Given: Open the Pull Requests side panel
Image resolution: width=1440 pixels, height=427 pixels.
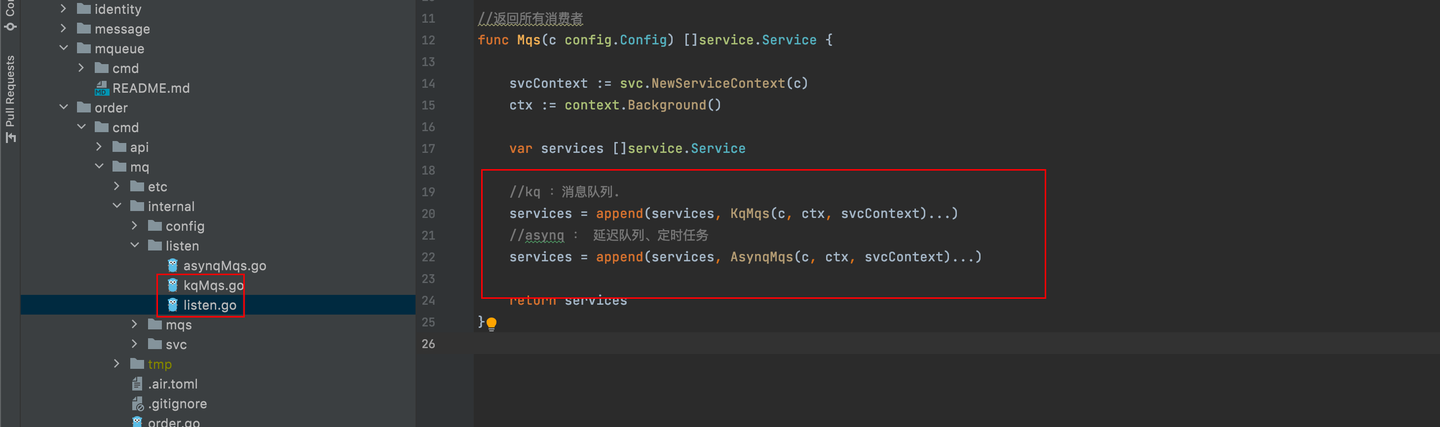Looking at the screenshot, I should coord(10,99).
